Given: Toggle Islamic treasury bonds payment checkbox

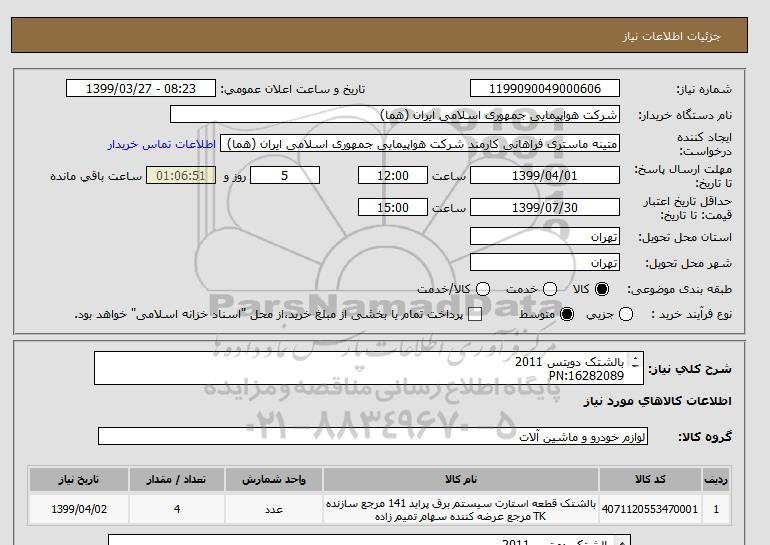Looking at the screenshot, I should tap(475, 314).
